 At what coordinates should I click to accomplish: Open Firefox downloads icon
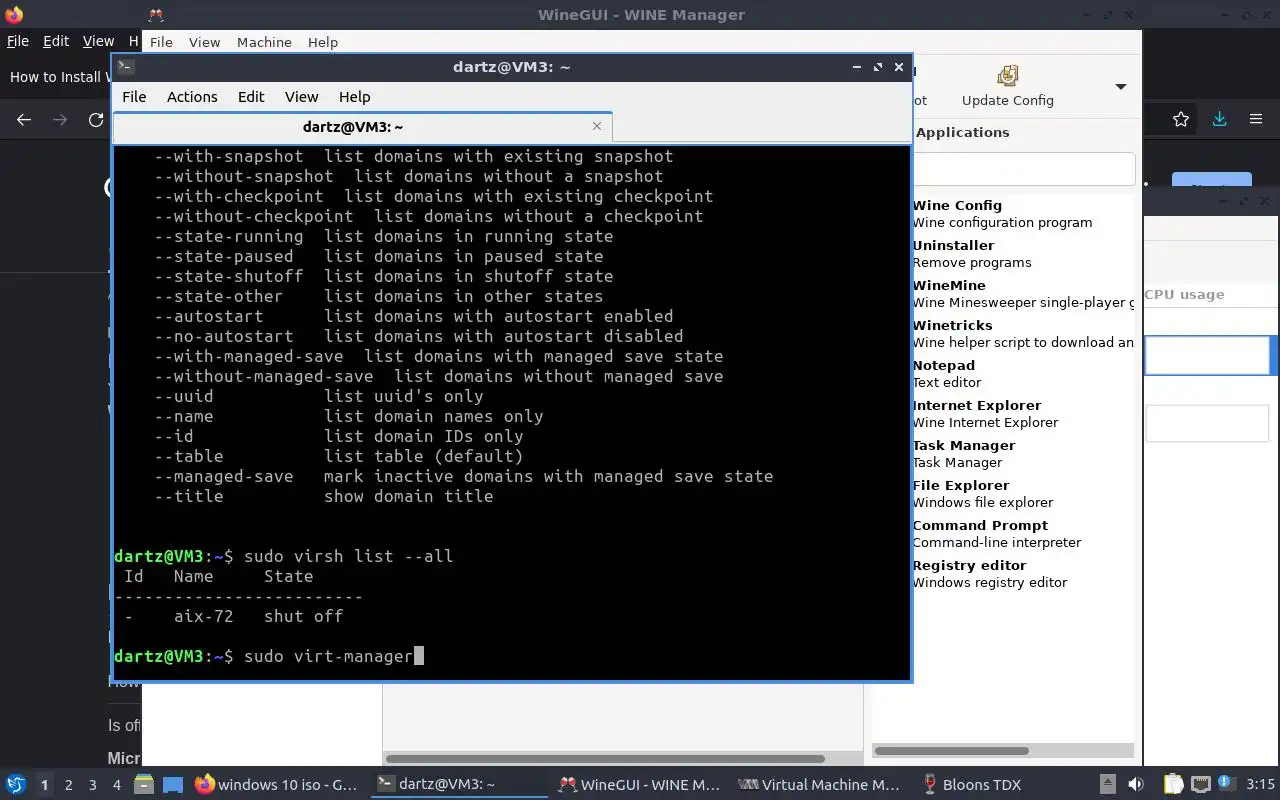click(x=1219, y=119)
